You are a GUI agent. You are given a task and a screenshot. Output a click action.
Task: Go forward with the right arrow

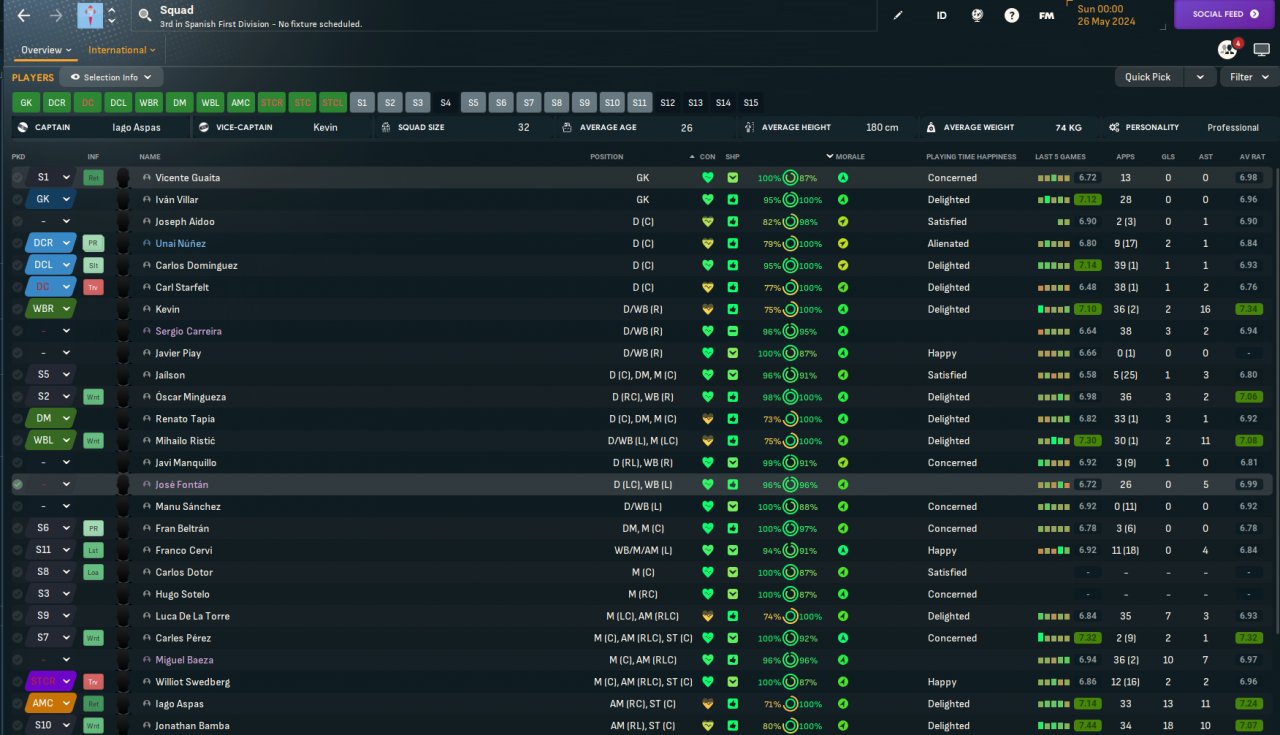tap(56, 16)
